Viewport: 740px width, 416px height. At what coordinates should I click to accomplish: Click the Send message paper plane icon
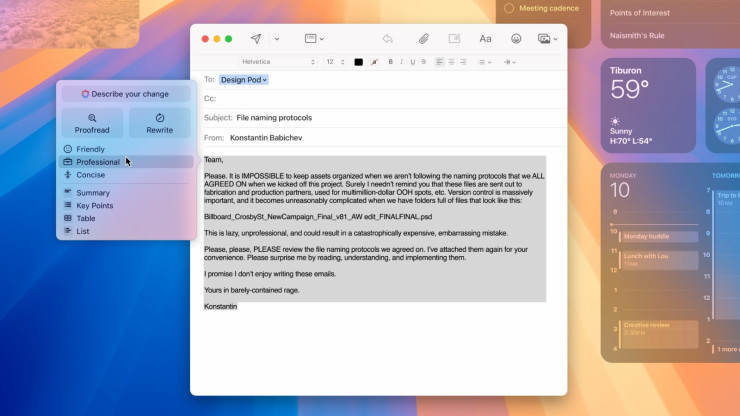[x=255, y=39]
